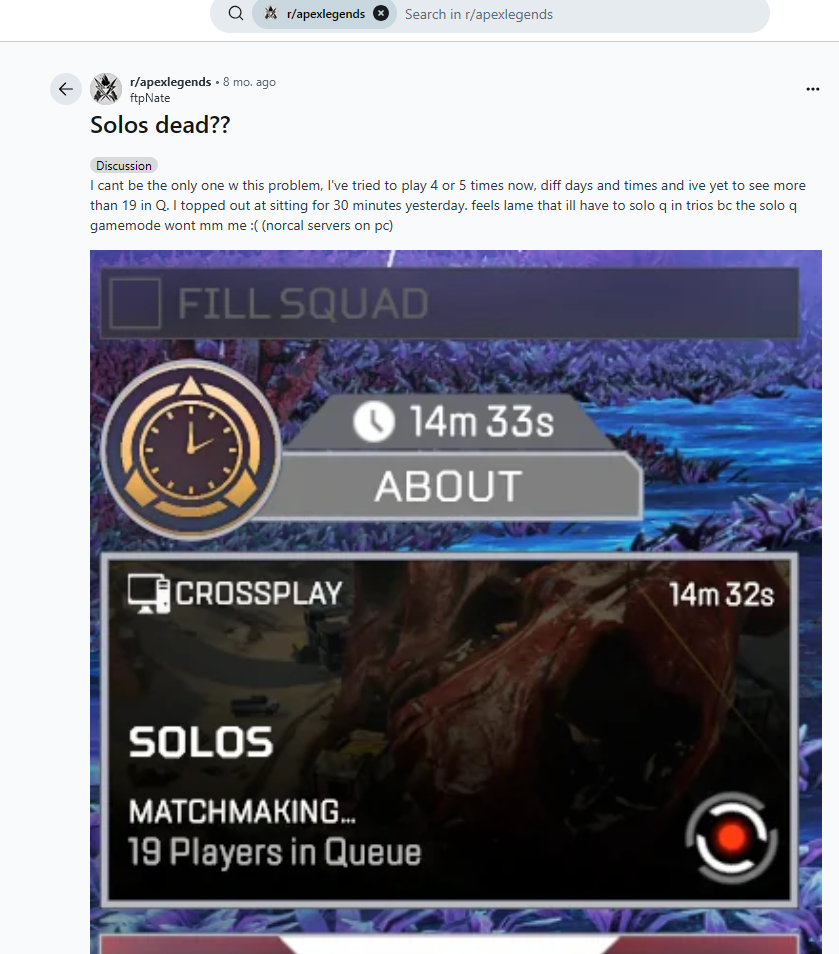Select the SOLOS game mode card

(x=449, y=729)
